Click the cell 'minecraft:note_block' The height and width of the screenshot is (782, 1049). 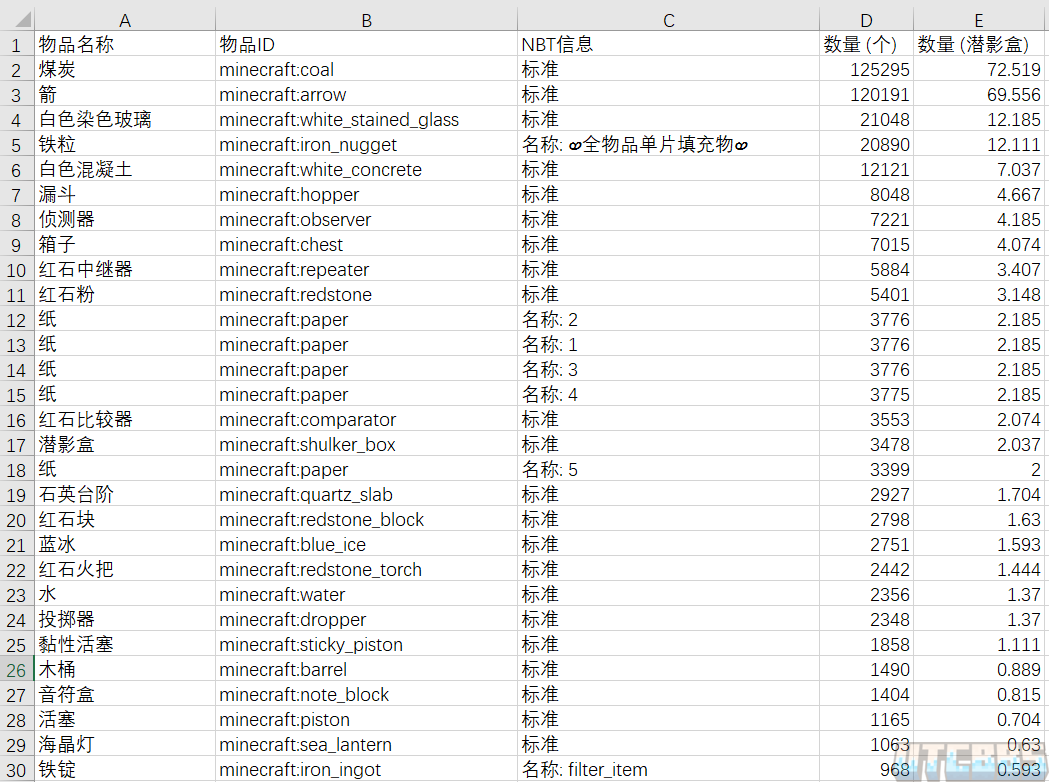pyautogui.click(x=366, y=694)
